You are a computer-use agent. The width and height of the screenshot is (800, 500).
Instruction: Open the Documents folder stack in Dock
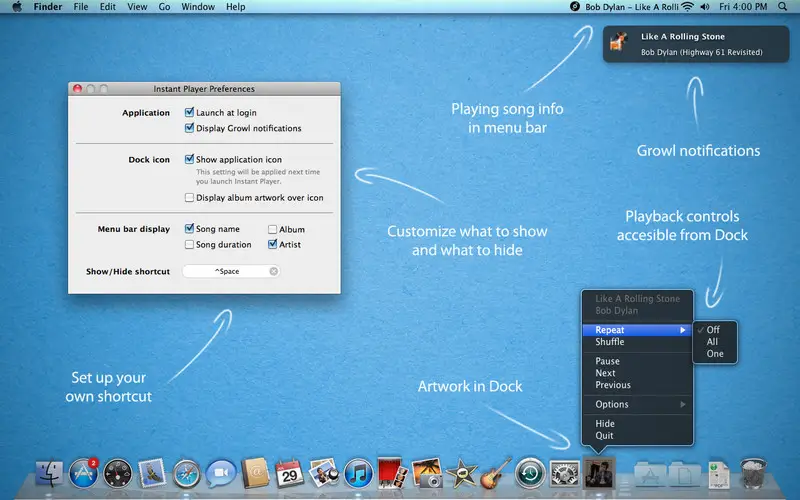coord(684,474)
